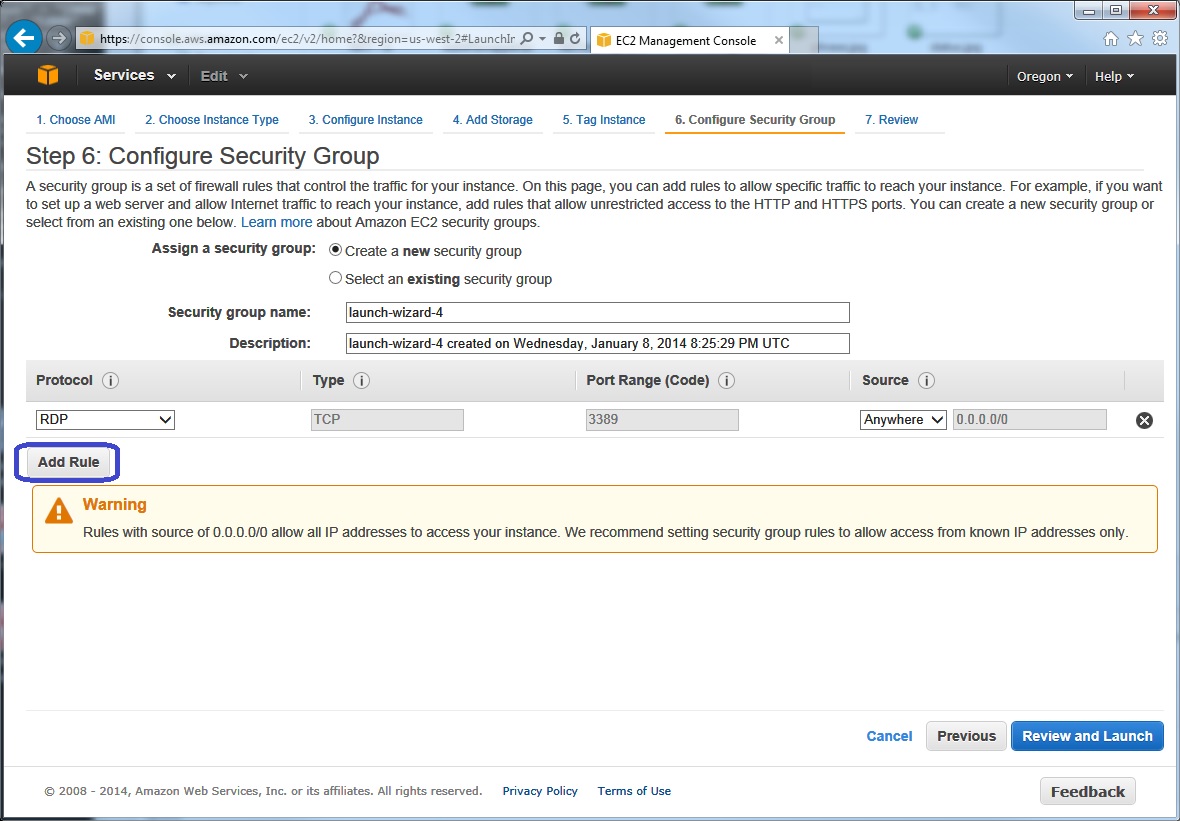Open the browser home icon
Screen dimensions: 1180x821
tap(1111, 38)
